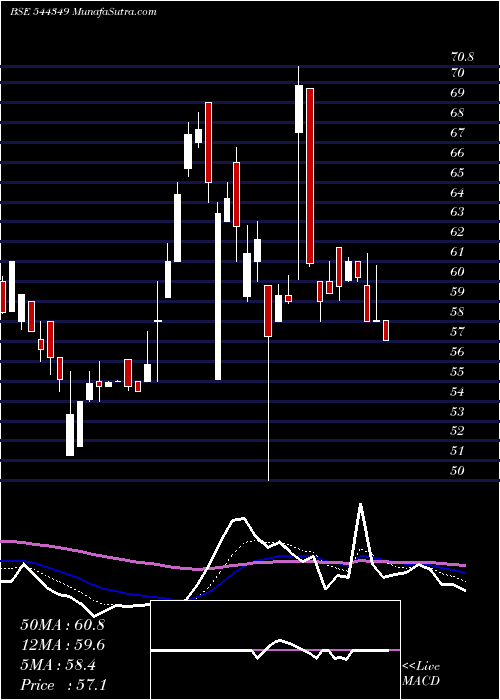Click the 58 price axis label
Image resolution: width=500 pixels, height=700 pixels.
[x=458, y=312]
